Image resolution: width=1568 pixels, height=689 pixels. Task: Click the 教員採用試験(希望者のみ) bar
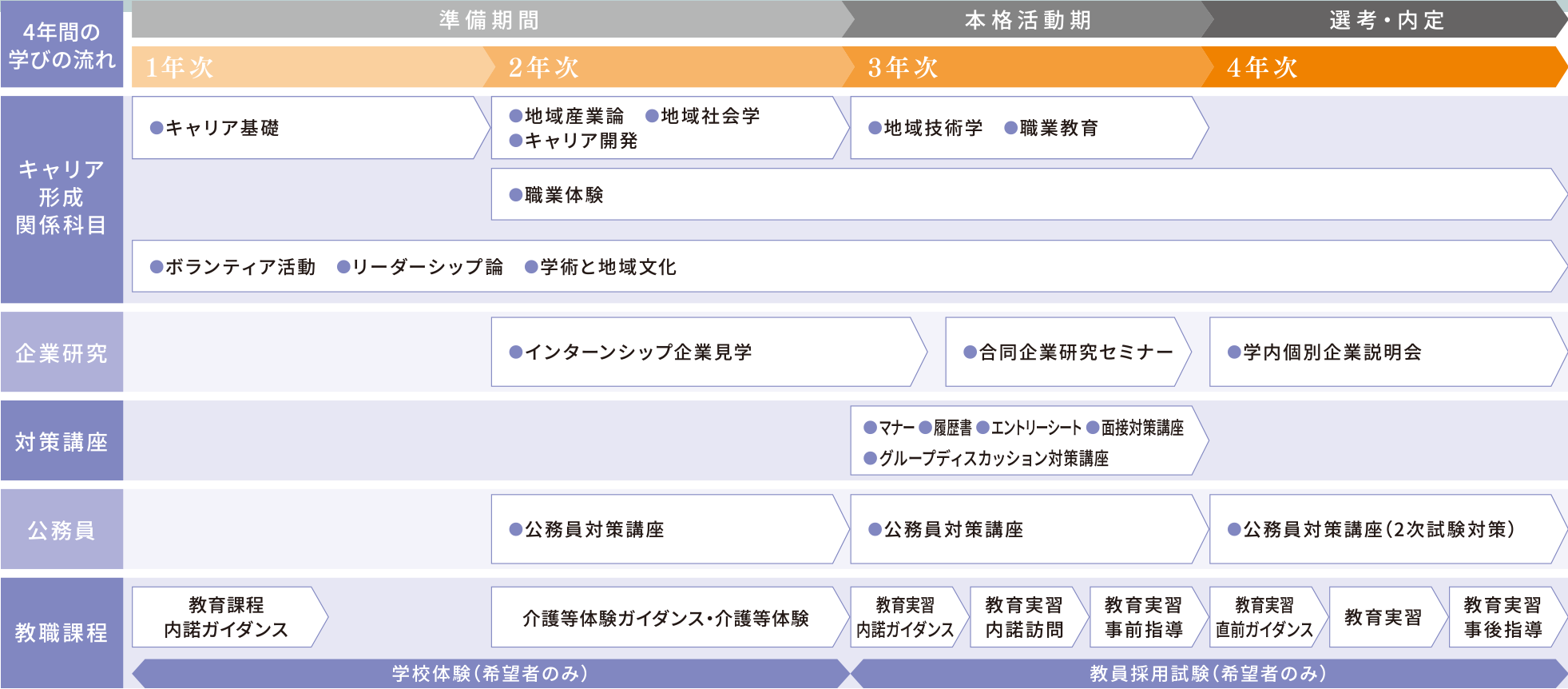point(1208,674)
